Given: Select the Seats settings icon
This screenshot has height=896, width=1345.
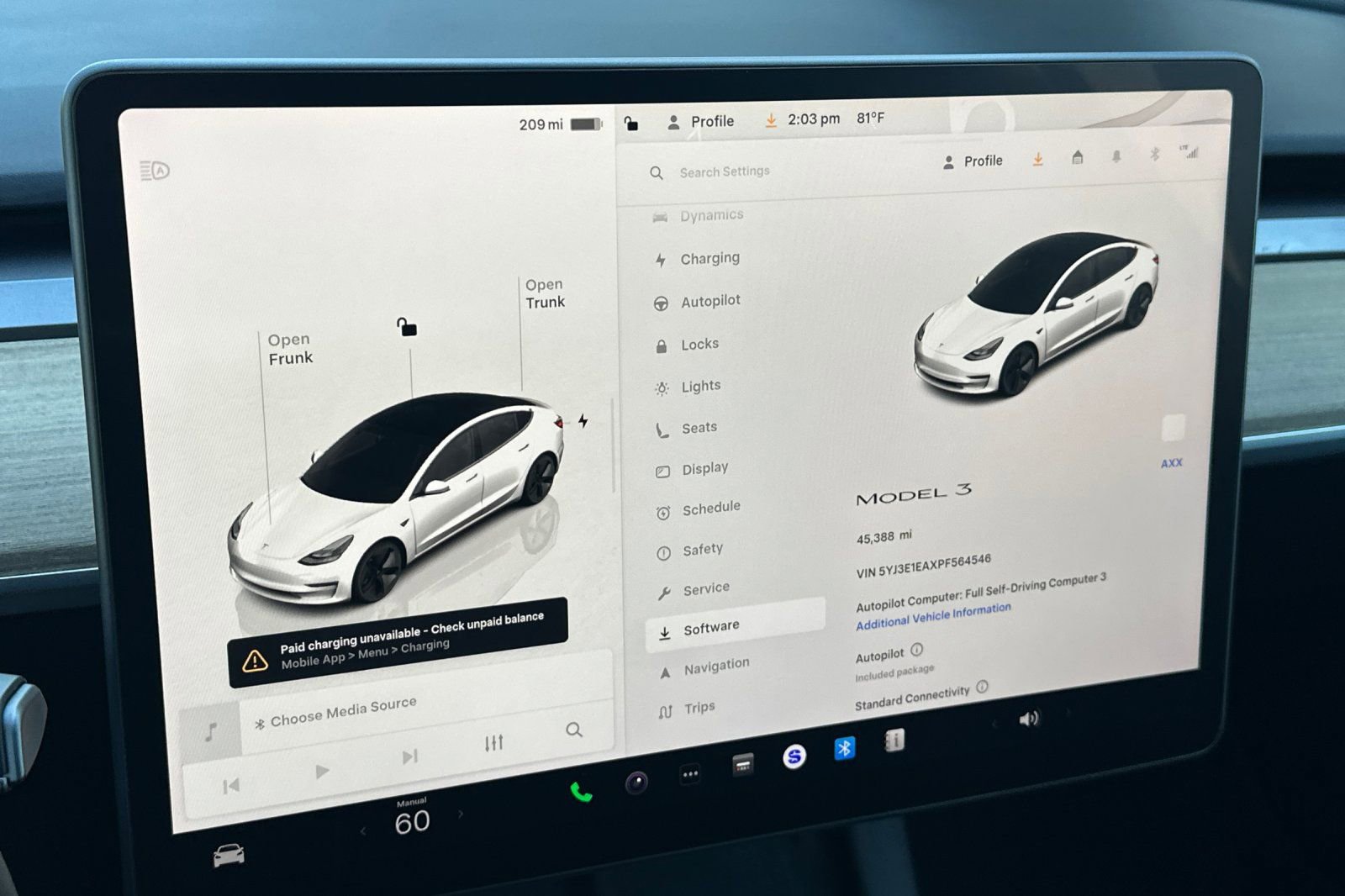Looking at the screenshot, I should [664, 427].
